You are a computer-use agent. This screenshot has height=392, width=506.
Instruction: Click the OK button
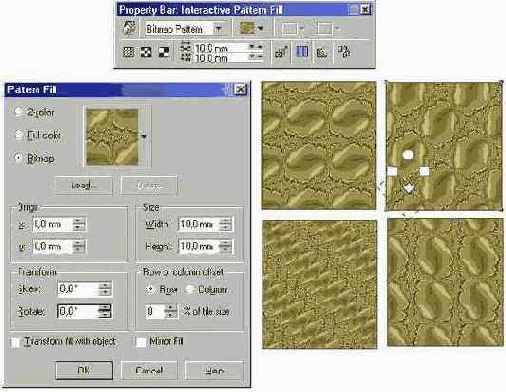click(x=84, y=370)
